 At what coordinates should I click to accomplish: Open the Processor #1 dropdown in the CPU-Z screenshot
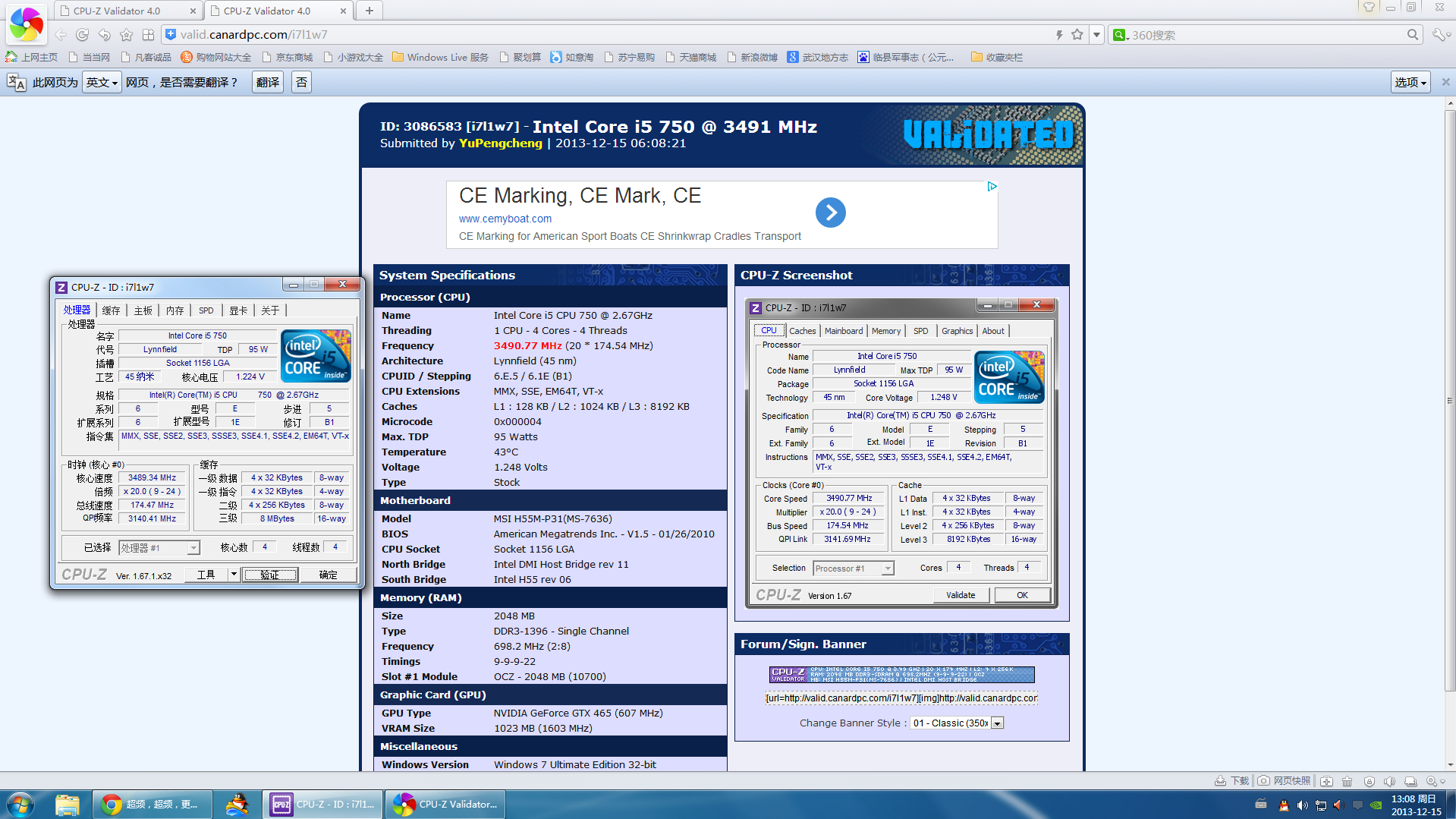click(x=853, y=568)
